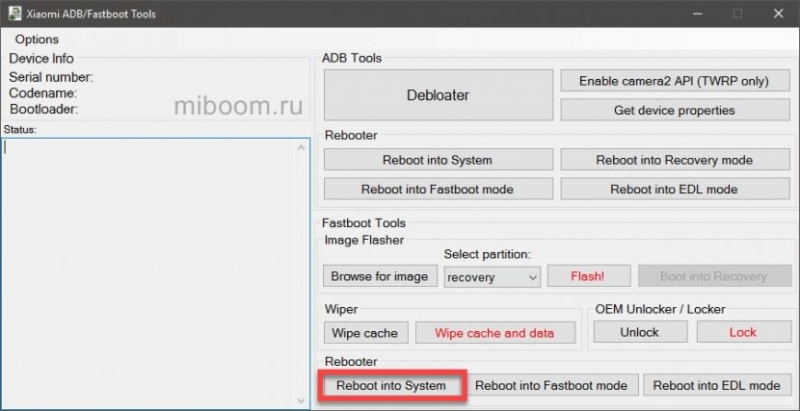Reboot into Recovery mode

pyautogui.click(x=674, y=160)
